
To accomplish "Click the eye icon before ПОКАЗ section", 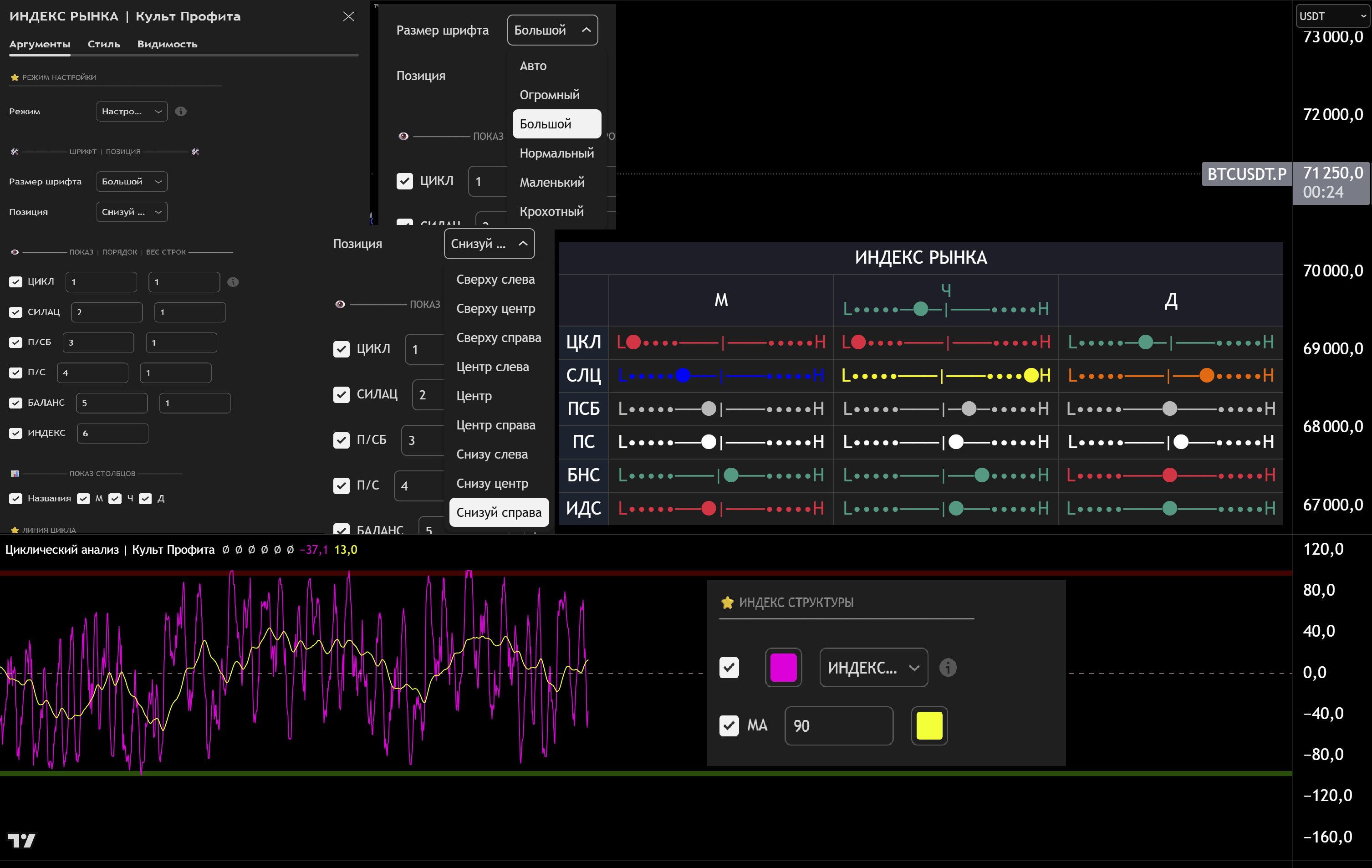I will tap(15, 252).
